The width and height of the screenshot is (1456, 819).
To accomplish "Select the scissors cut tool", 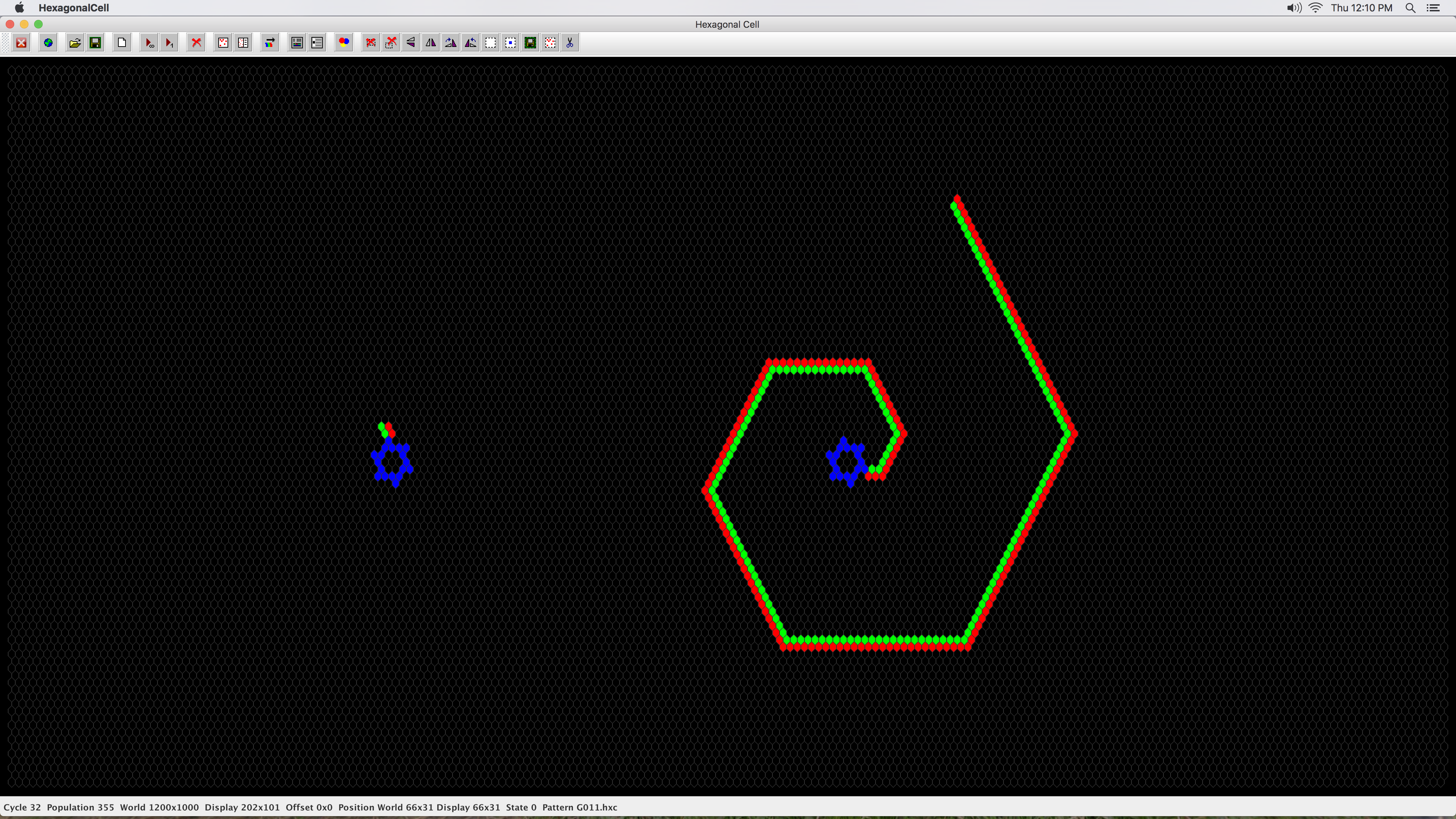I will pyautogui.click(x=570, y=43).
